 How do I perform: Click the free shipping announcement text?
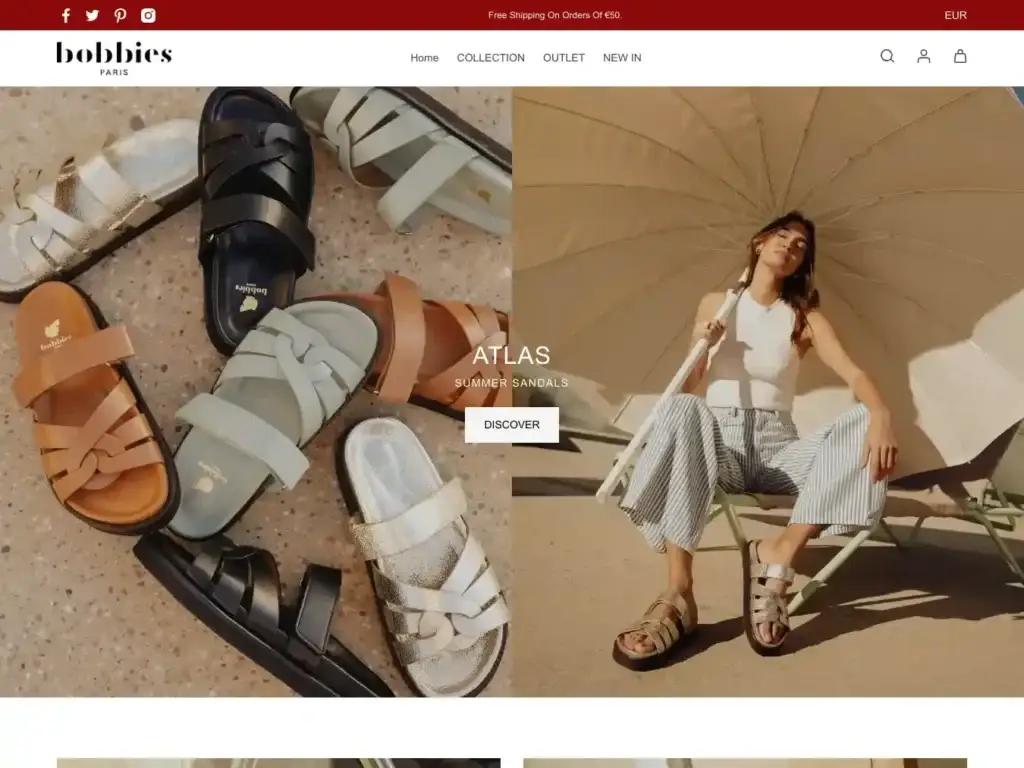[x=554, y=15]
